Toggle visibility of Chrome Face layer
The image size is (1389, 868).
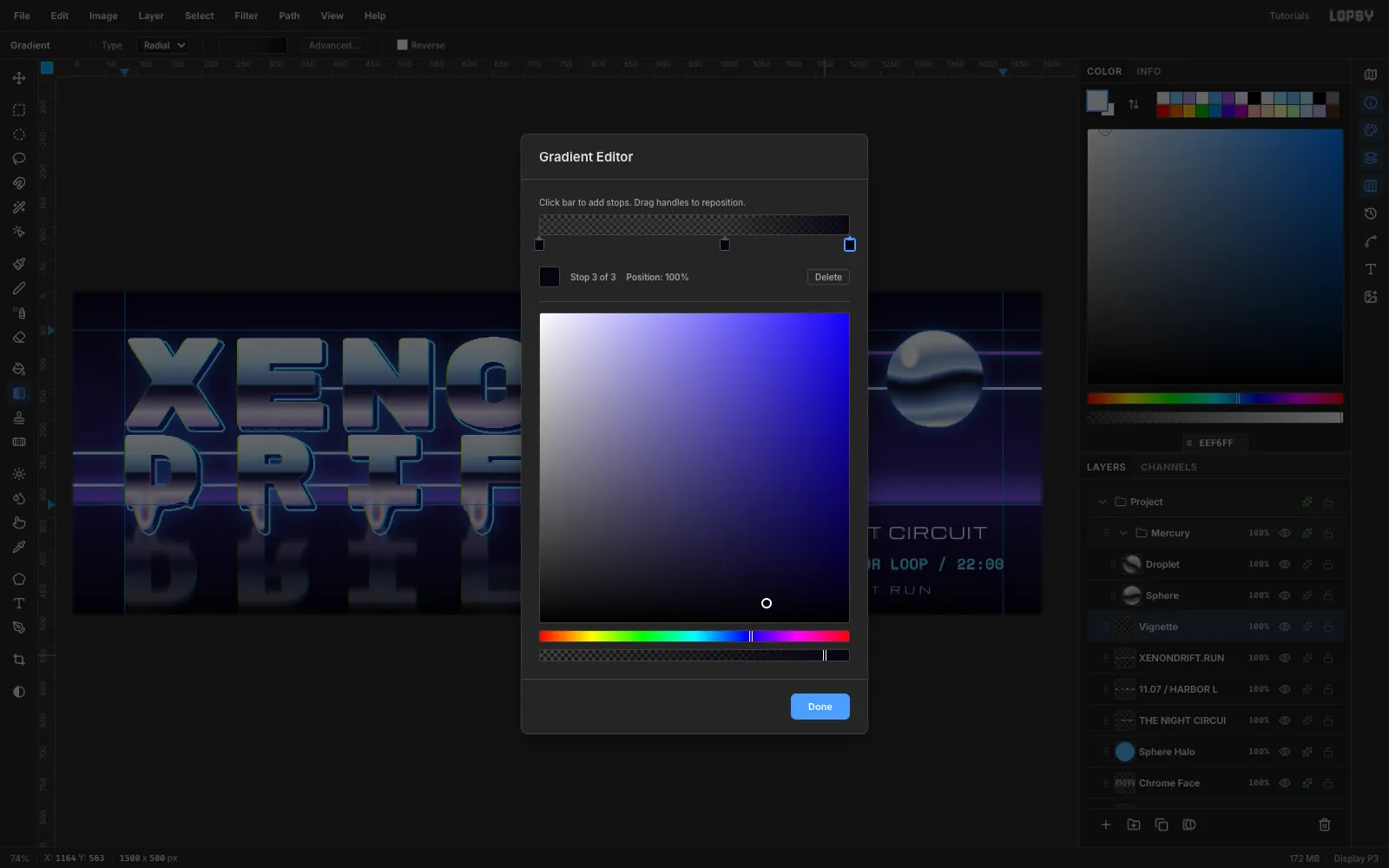pos(1285,783)
